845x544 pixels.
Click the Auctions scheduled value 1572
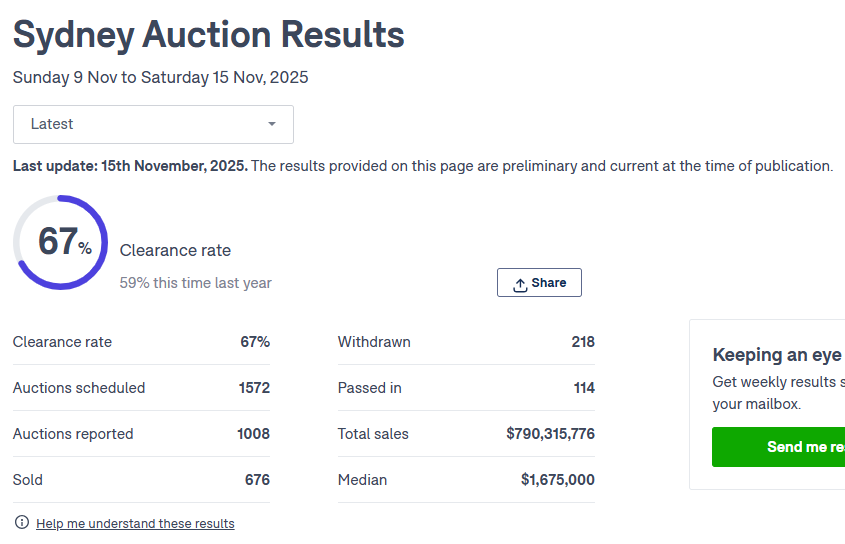254,388
